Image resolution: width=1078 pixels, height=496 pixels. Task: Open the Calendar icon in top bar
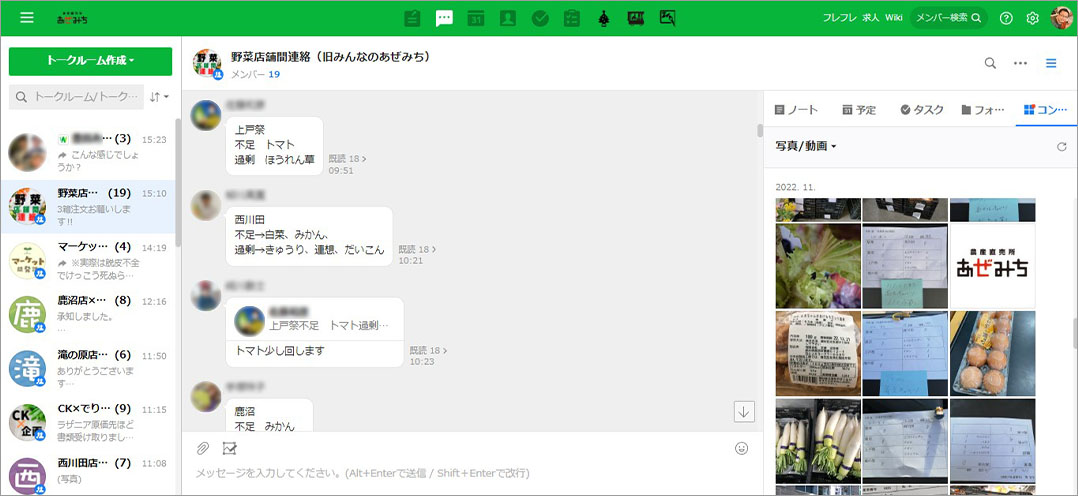(x=476, y=18)
